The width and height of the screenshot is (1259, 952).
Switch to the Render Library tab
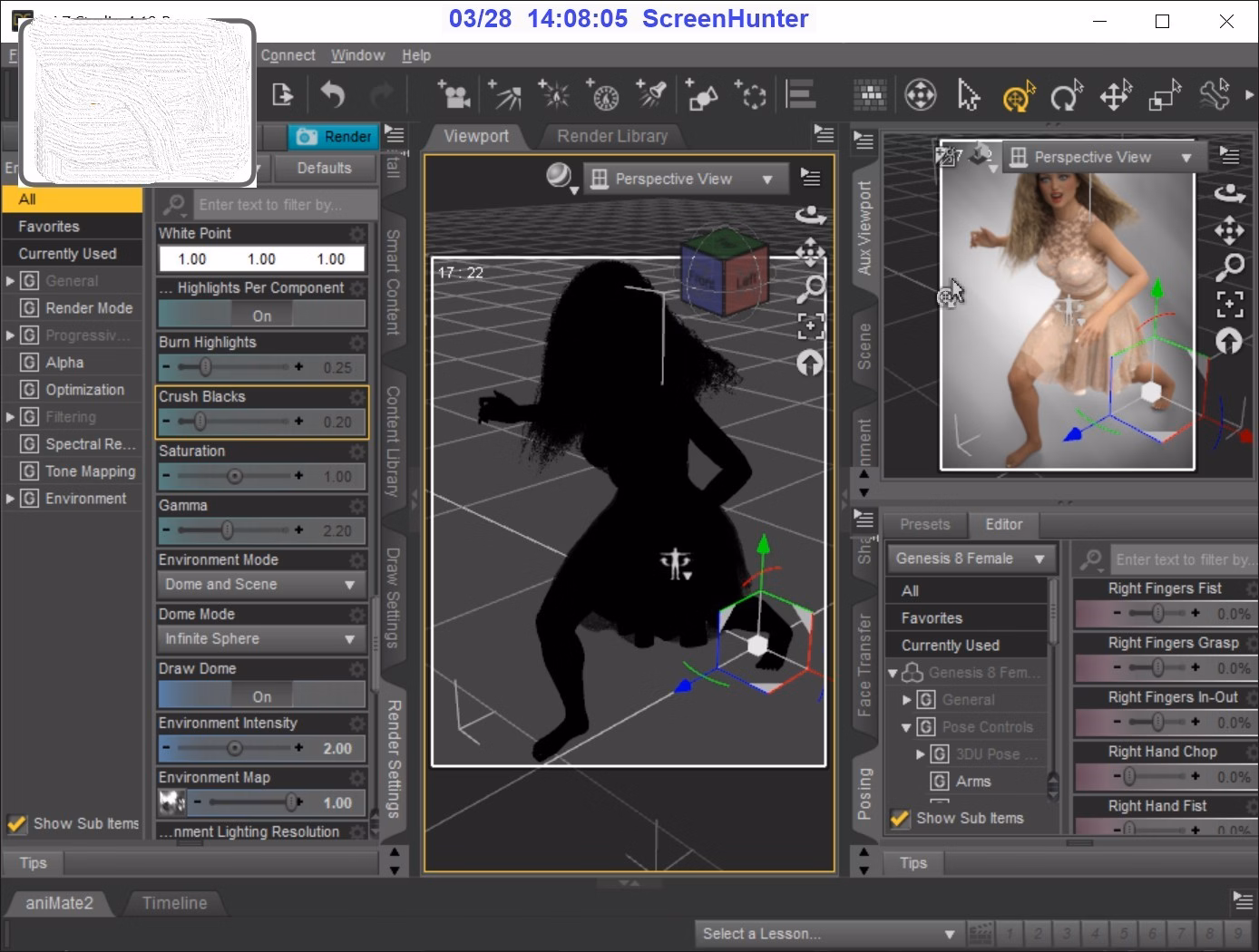[x=612, y=136]
